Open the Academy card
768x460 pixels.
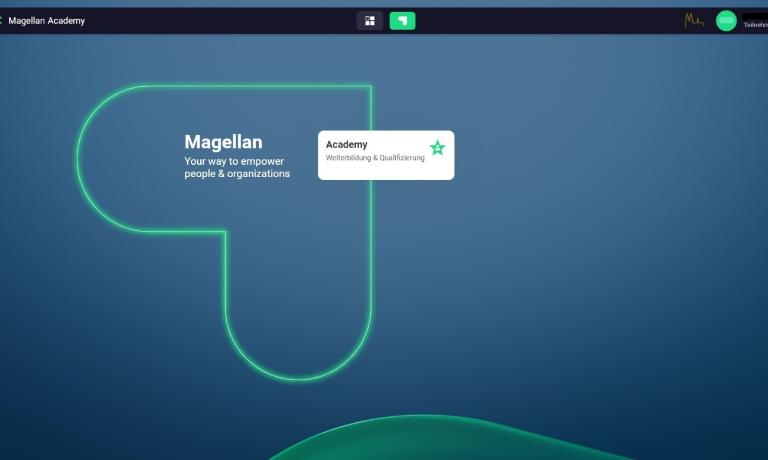click(x=386, y=155)
